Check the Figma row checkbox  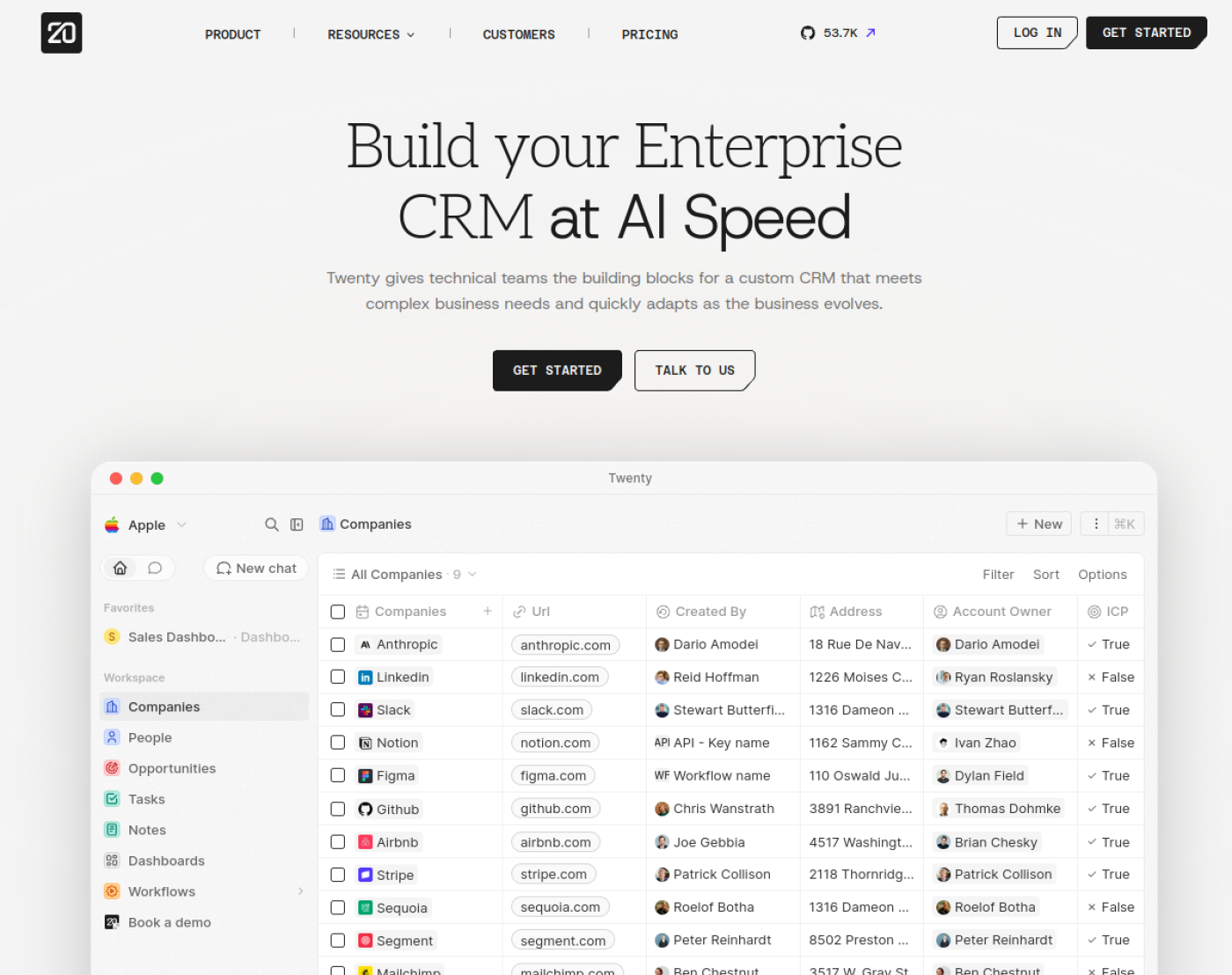338,775
